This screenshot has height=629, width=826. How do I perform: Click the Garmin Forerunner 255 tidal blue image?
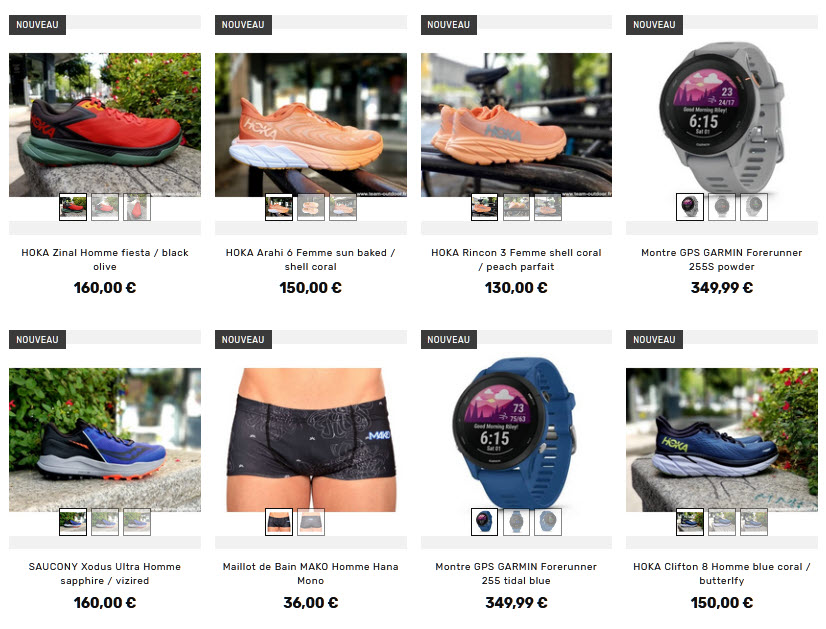click(515, 433)
